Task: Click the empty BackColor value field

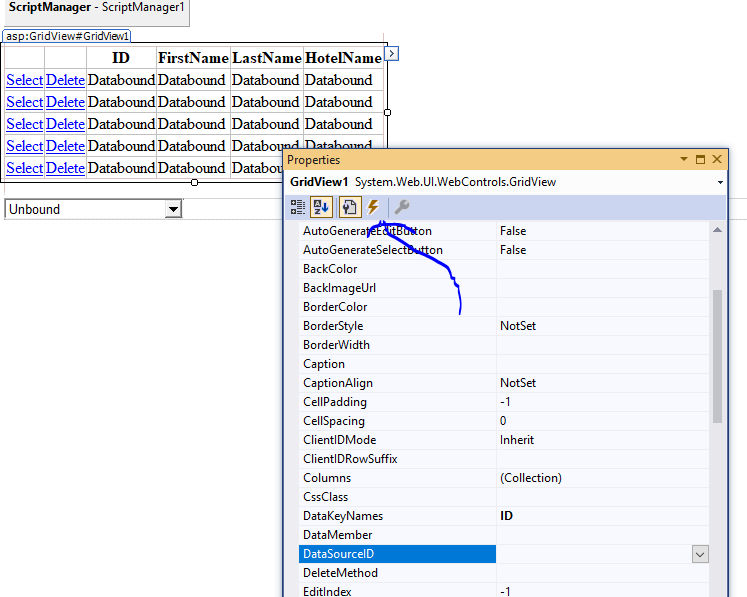Action: (603, 269)
